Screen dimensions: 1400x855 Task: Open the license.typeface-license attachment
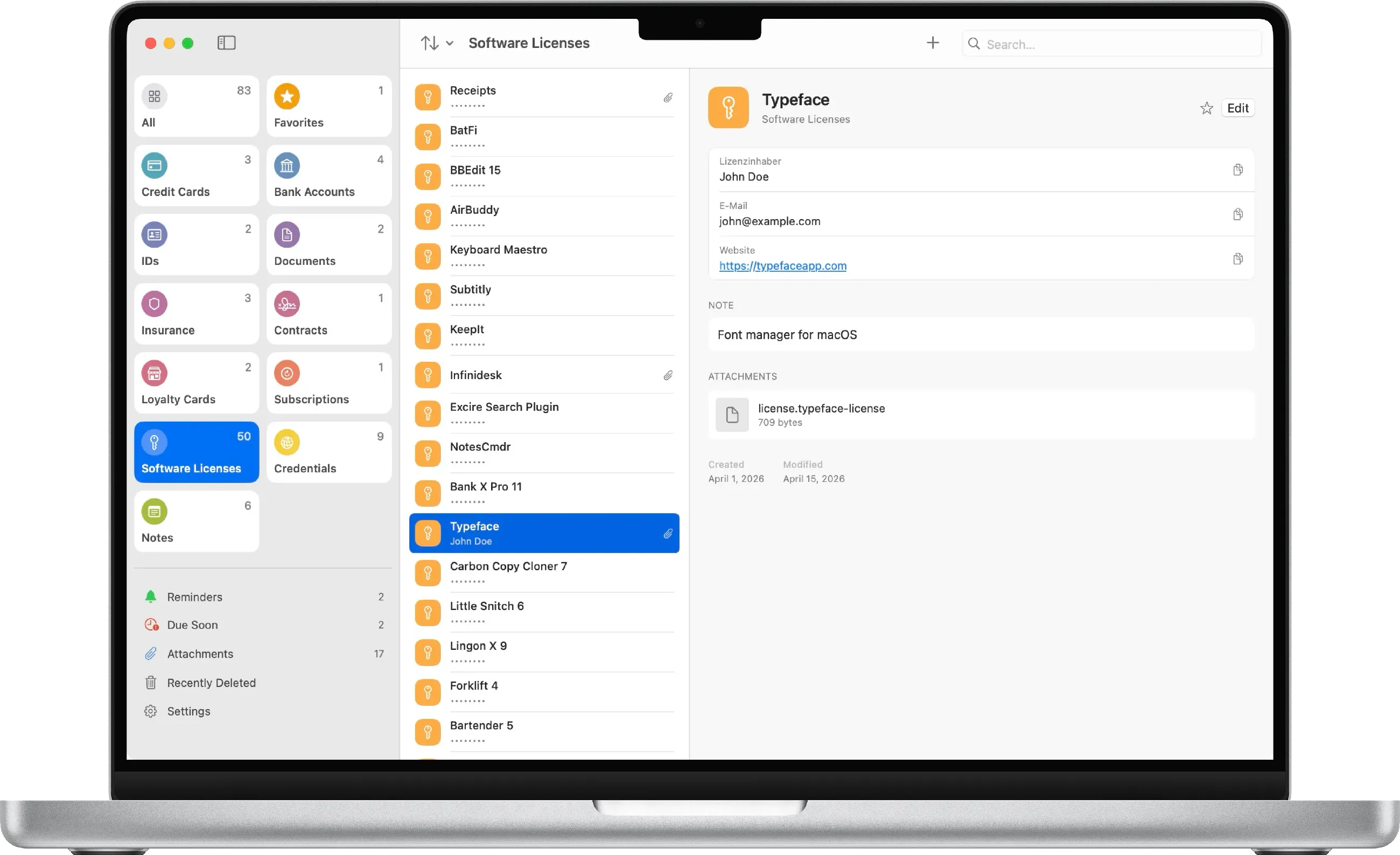pyautogui.click(x=981, y=415)
